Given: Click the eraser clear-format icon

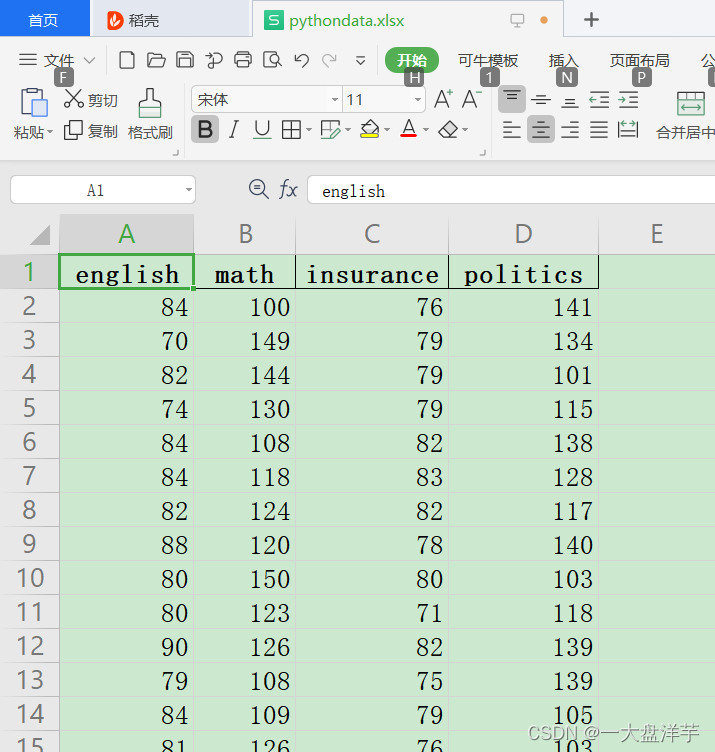Looking at the screenshot, I should [448, 129].
